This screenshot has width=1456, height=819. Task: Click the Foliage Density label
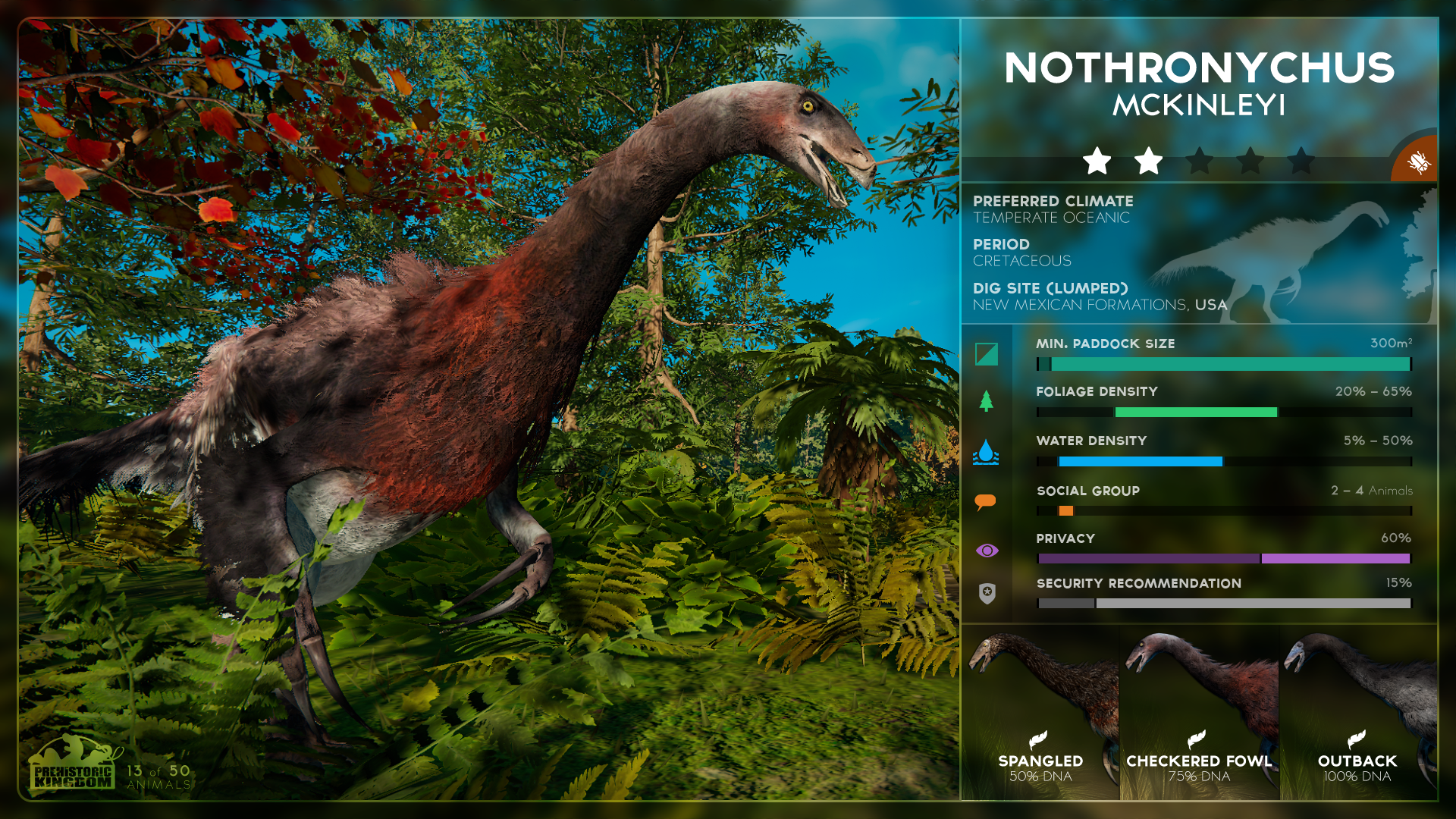1097,391
